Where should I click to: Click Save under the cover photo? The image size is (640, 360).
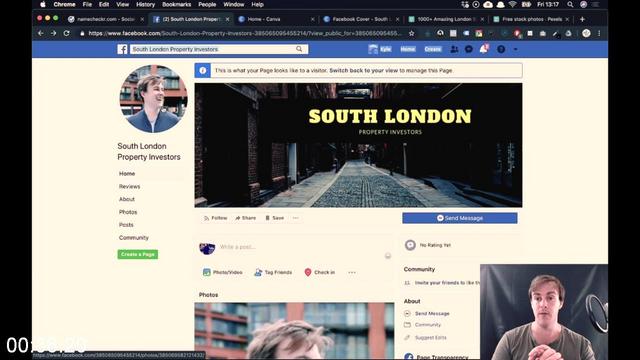pyautogui.click(x=274, y=218)
